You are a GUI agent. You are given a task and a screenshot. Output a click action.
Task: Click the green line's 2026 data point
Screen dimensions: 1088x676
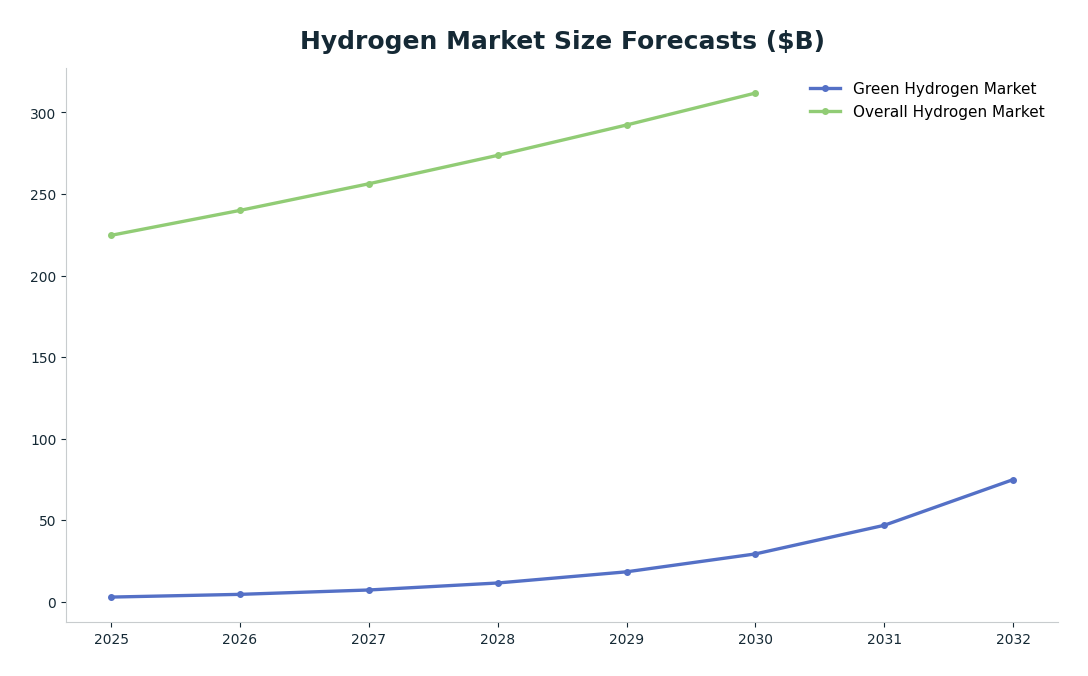pyautogui.click(x=240, y=210)
